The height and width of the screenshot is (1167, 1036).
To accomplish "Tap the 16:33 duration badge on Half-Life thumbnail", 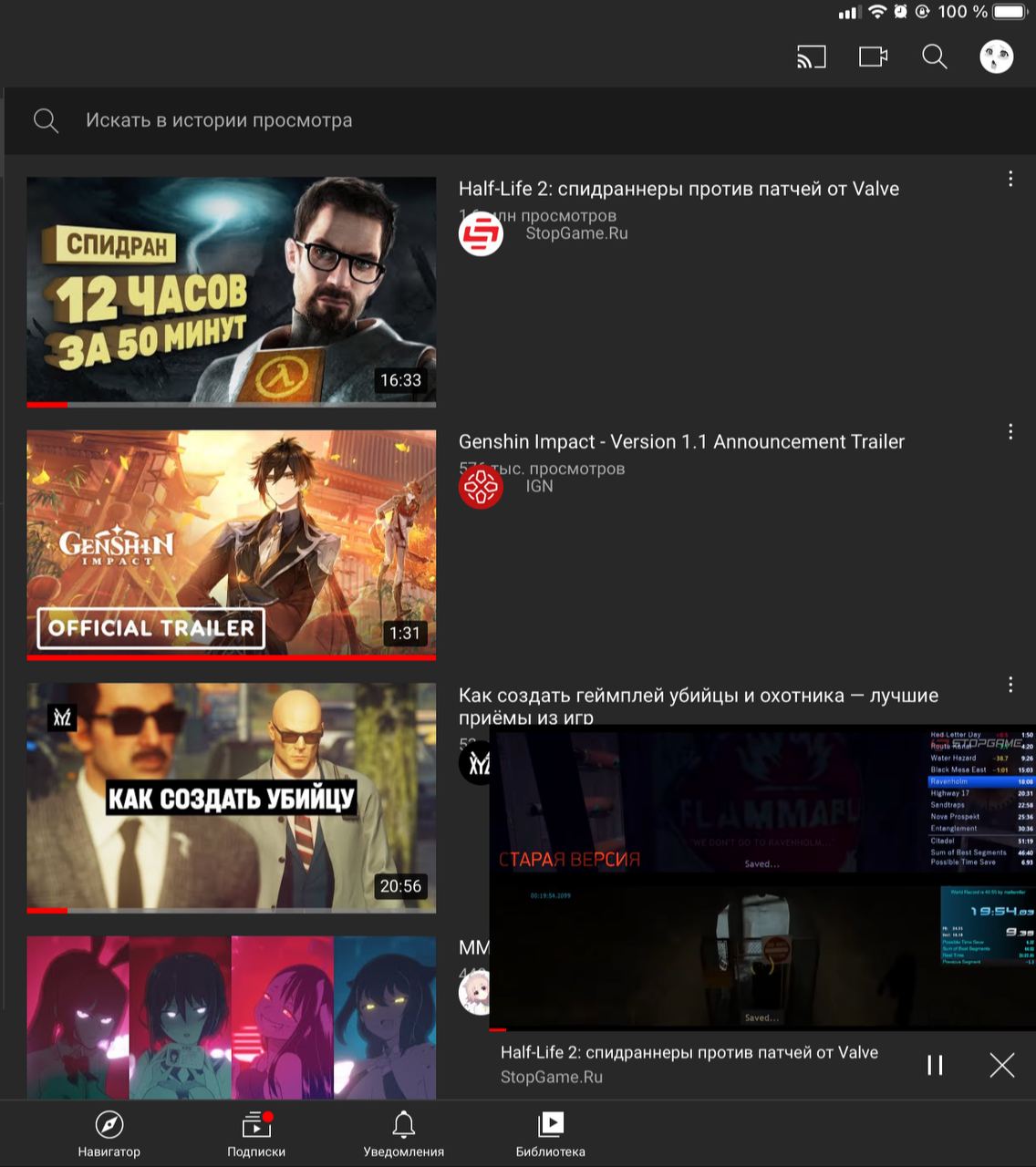I will (400, 380).
